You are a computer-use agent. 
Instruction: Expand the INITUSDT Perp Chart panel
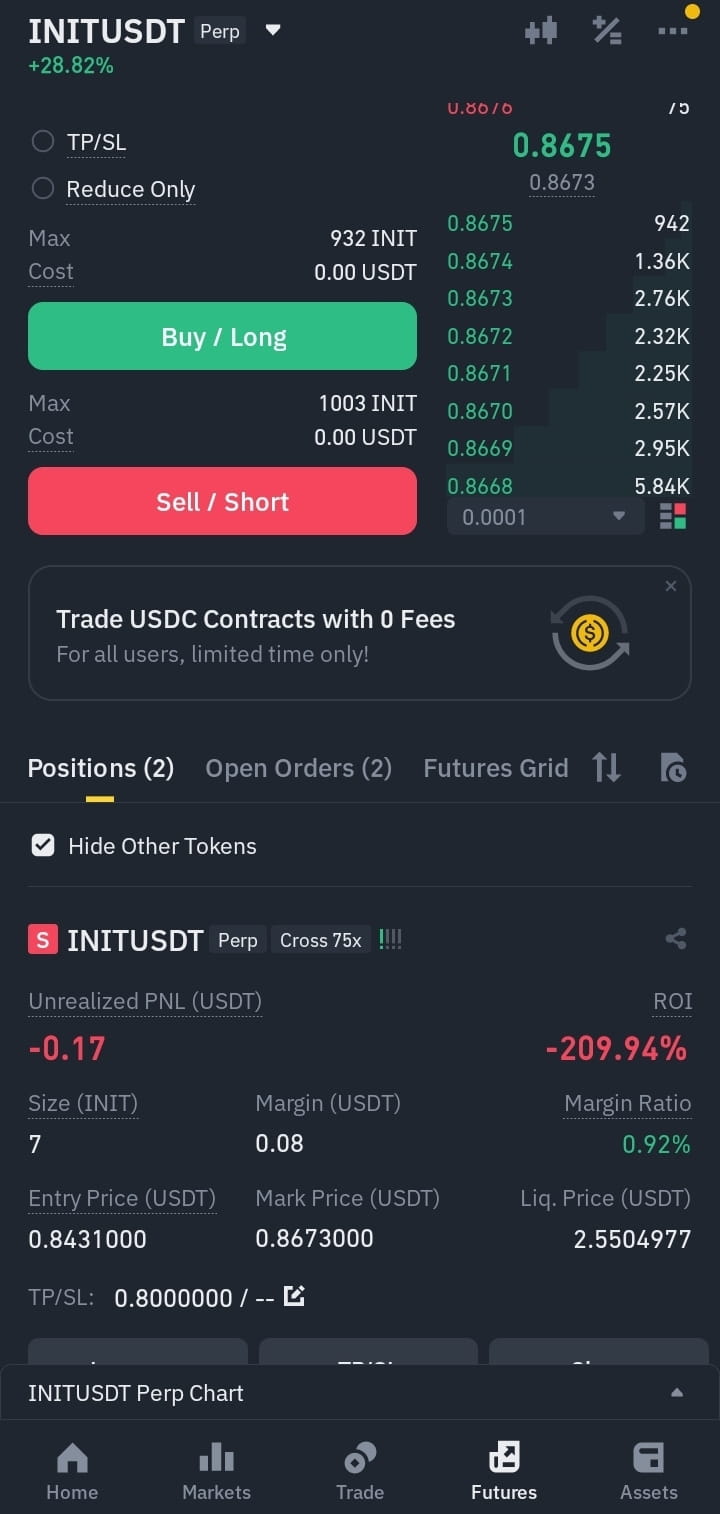(360, 1393)
